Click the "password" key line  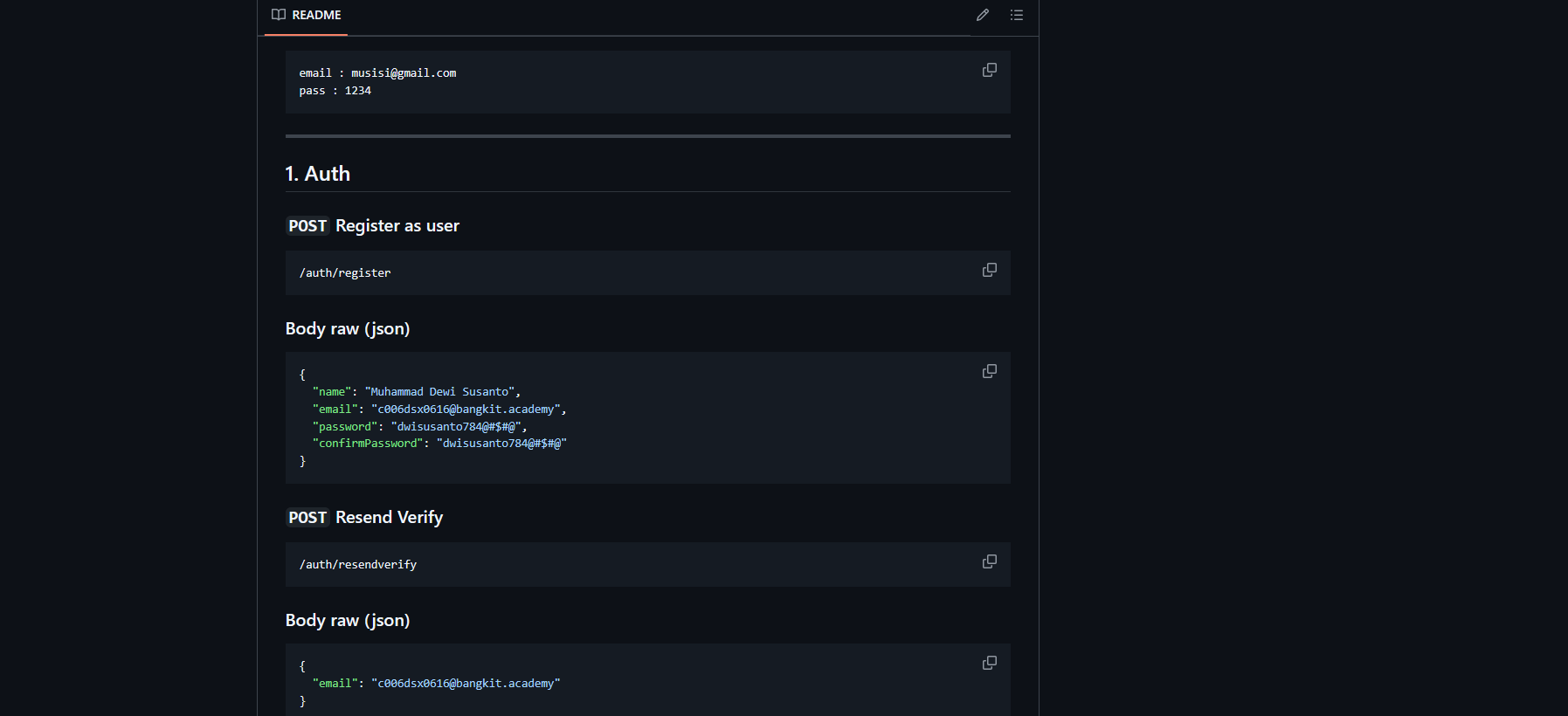[419, 427]
